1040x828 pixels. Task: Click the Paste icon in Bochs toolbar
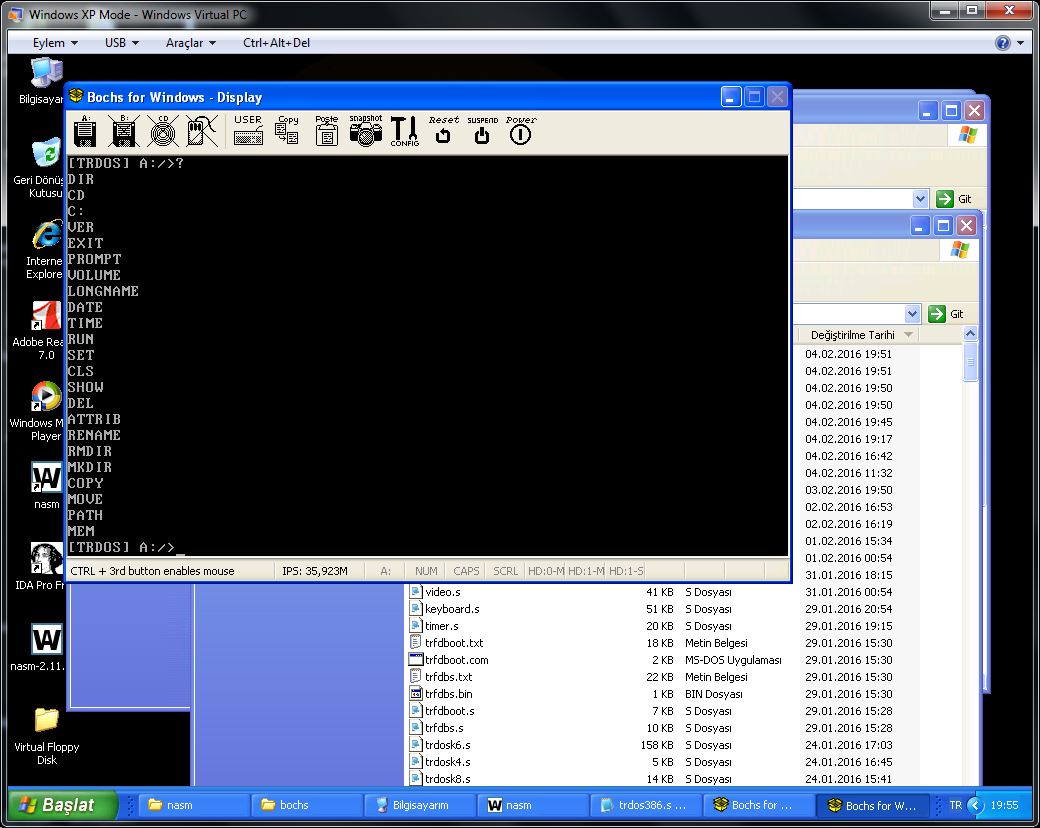click(x=326, y=130)
